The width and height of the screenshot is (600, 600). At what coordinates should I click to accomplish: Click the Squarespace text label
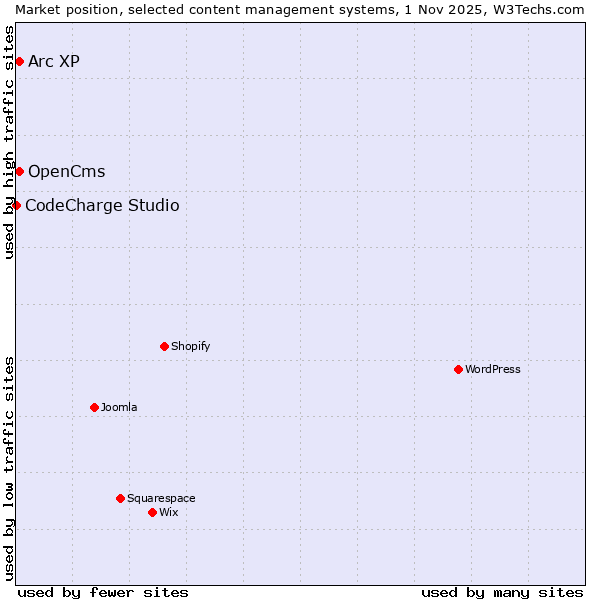pyautogui.click(x=161, y=498)
